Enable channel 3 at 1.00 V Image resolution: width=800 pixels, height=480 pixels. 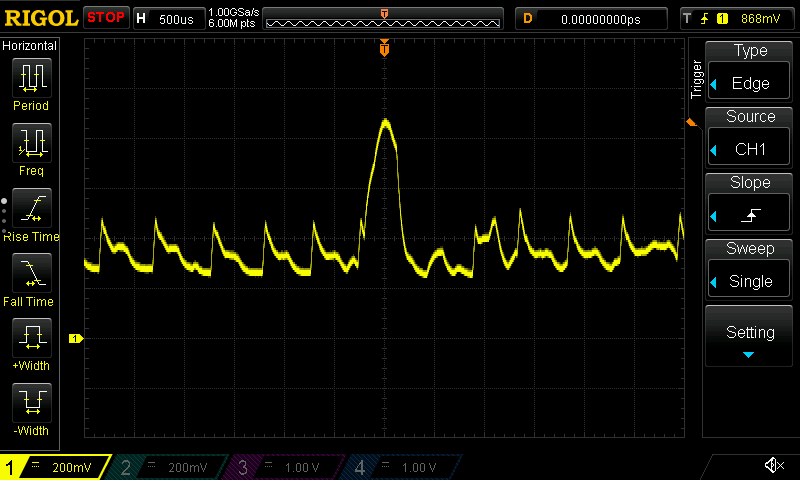(285, 467)
